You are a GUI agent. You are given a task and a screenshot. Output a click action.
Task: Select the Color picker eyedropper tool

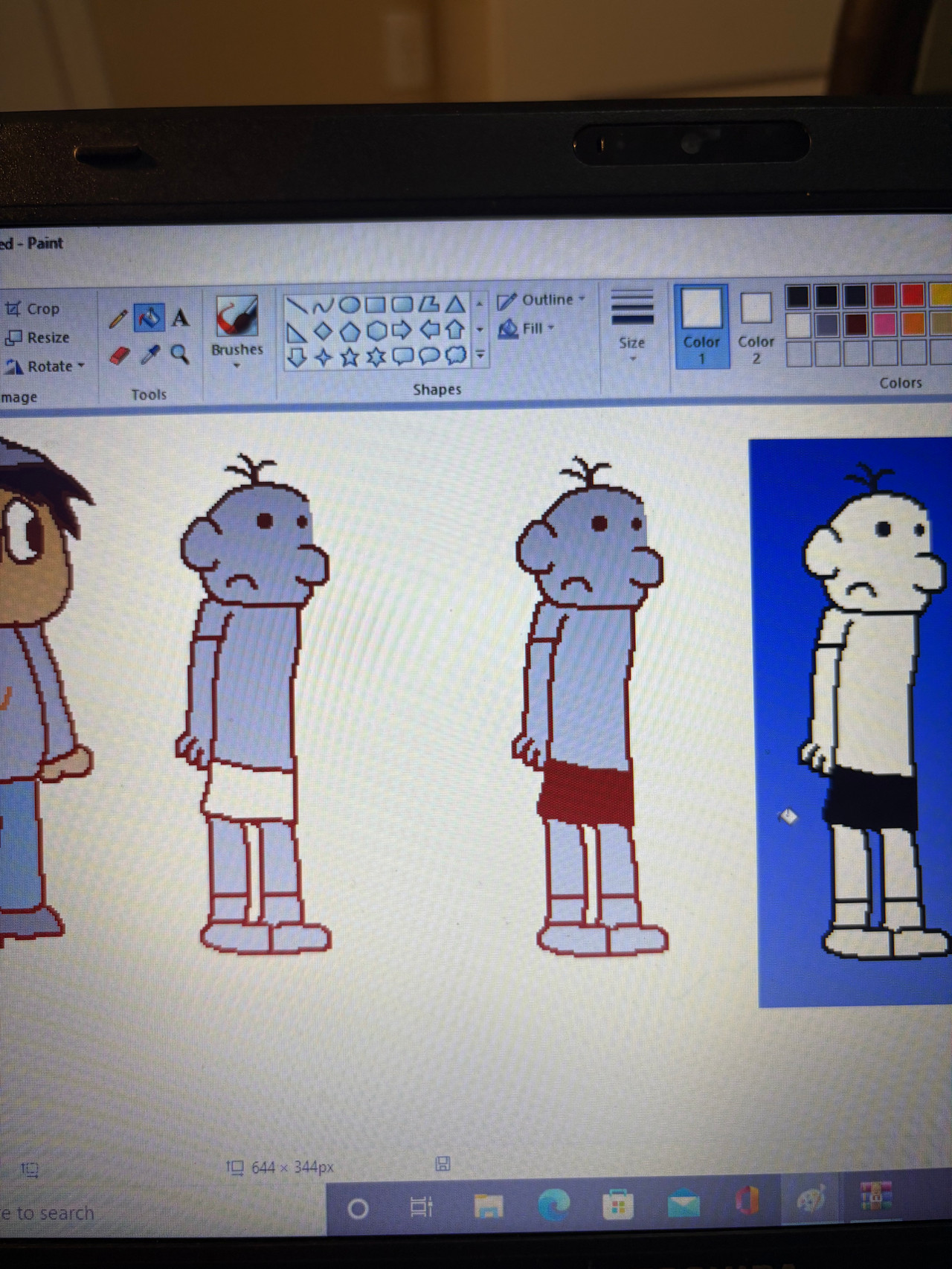[150, 355]
